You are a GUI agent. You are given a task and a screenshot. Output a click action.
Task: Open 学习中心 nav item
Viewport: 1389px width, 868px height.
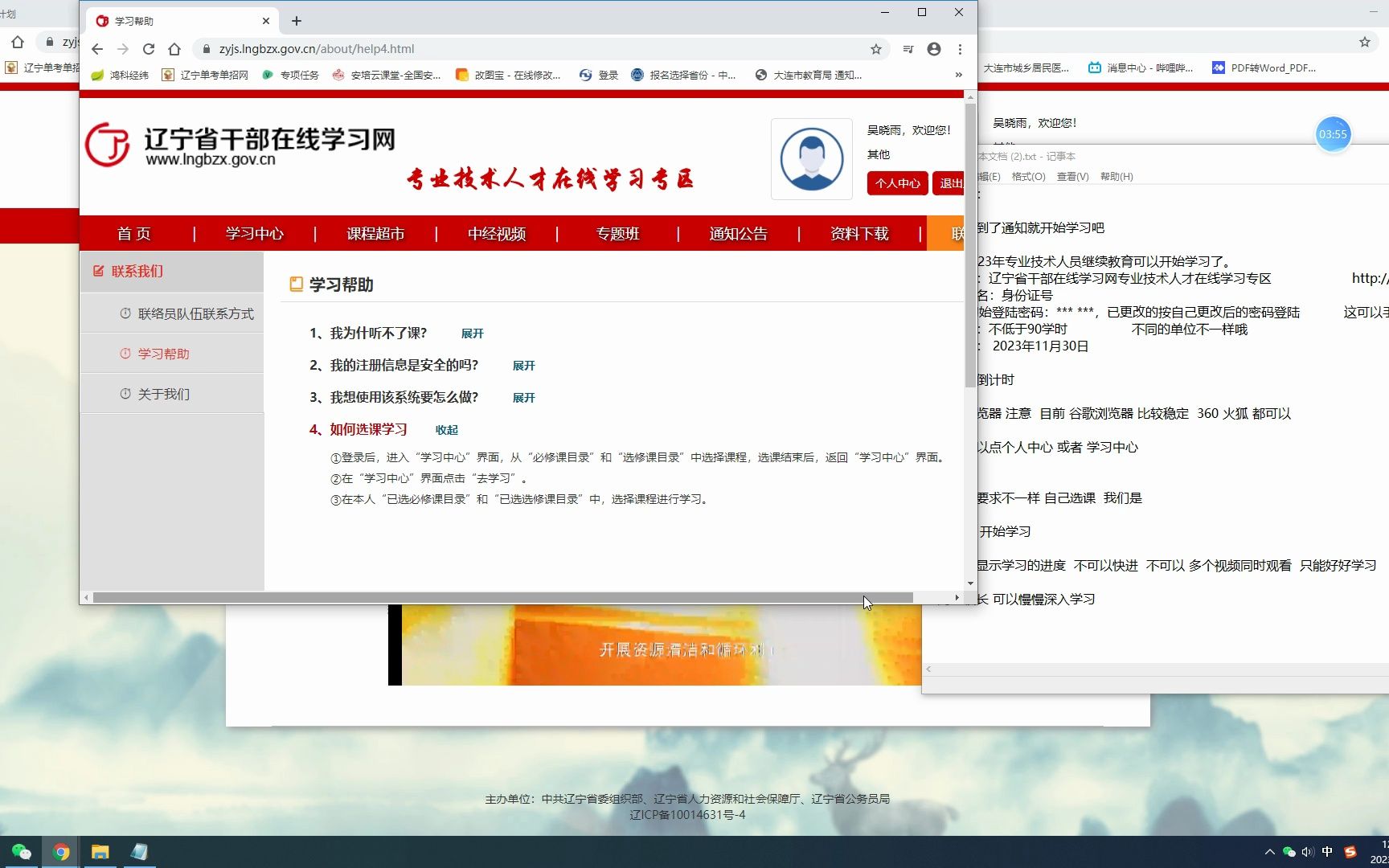click(x=255, y=234)
